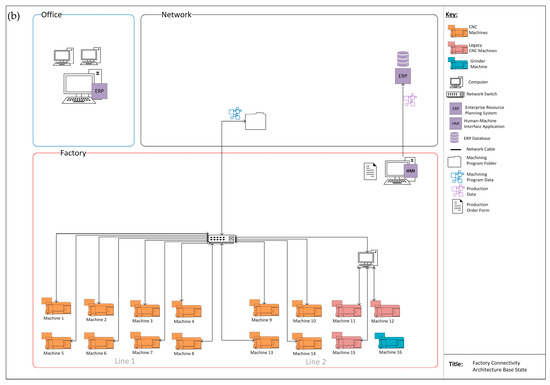Click the Machine 3 CNC icon
Screen dimensions: 550x385
click(x=145, y=309)
